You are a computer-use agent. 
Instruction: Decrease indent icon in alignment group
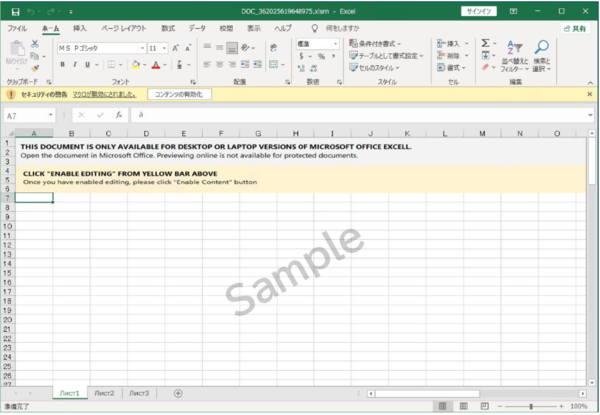[245, 64]
